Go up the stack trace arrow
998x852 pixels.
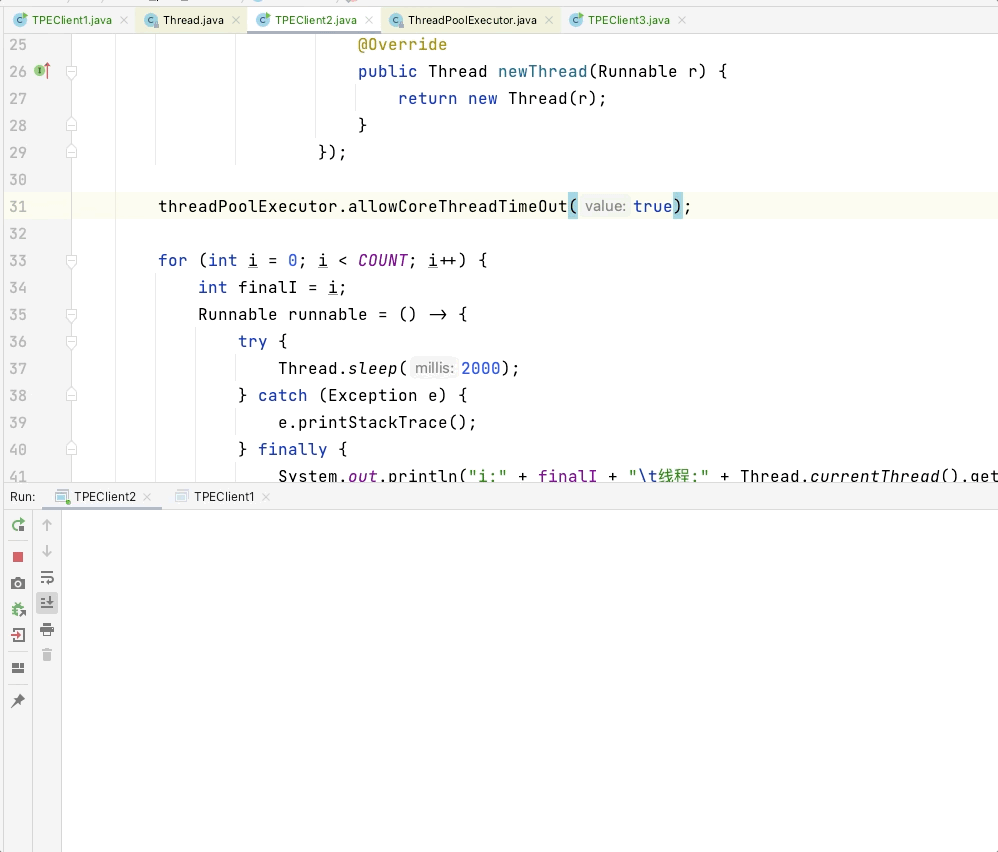(47, 525)
